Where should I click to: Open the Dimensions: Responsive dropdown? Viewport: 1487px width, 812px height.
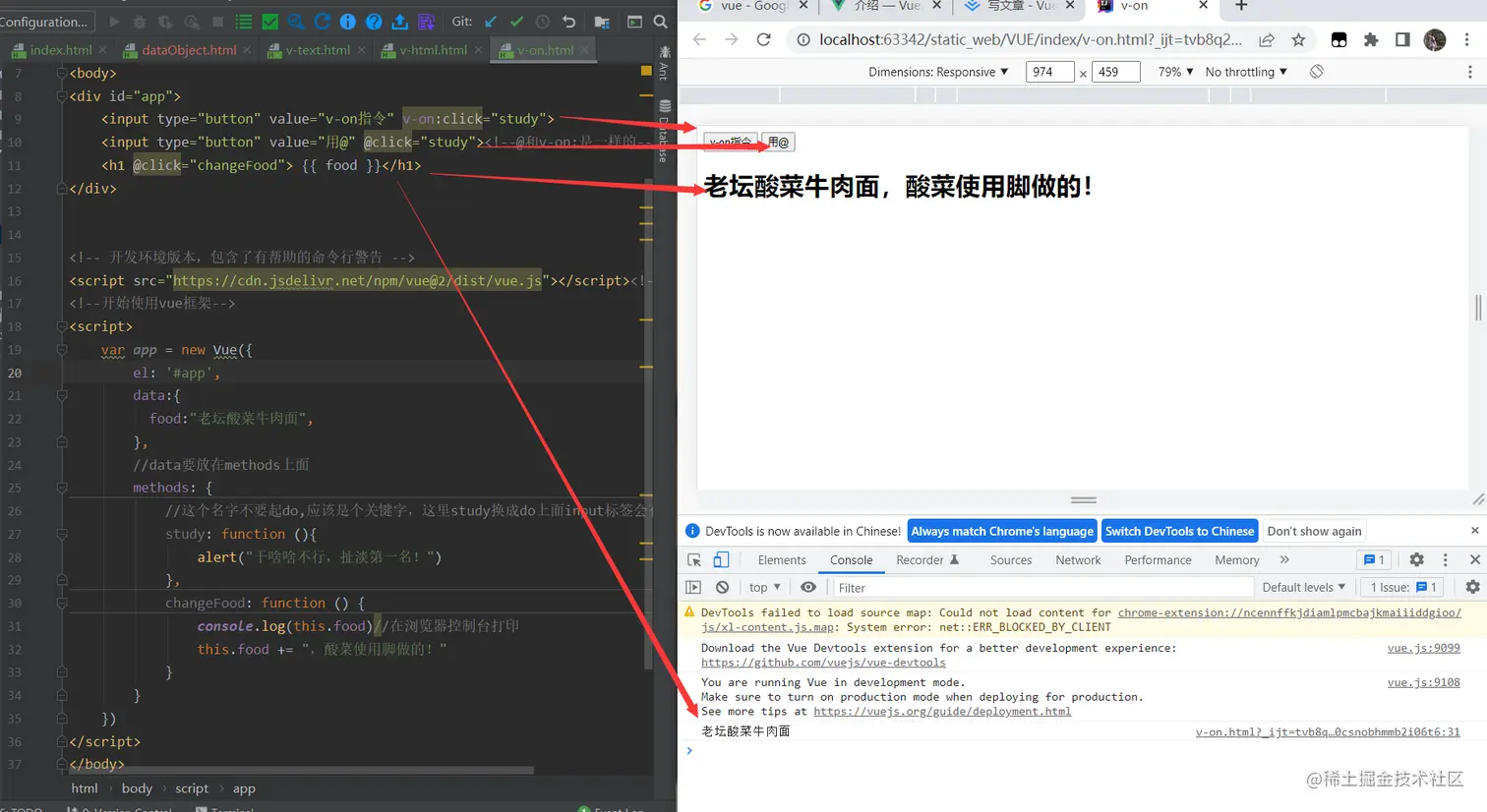938,72
